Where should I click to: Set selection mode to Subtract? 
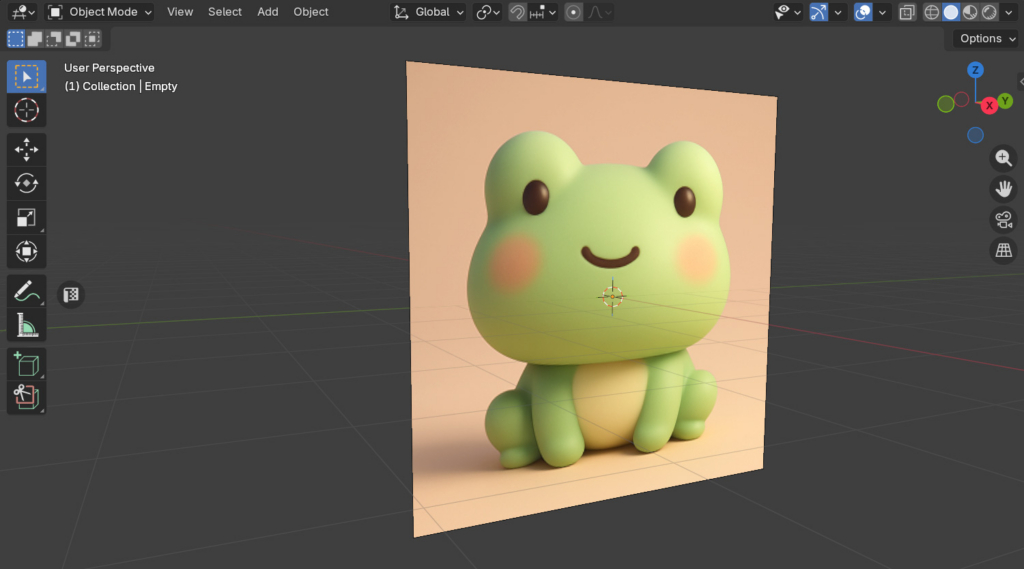click(x=54, y=39)
